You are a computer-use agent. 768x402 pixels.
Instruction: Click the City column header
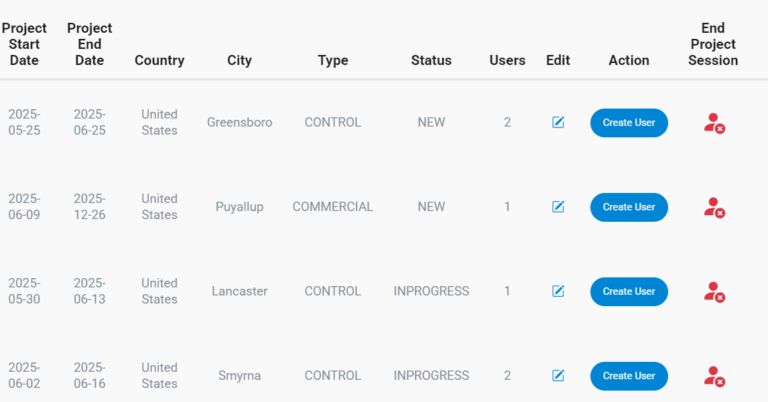[x=239, y=60]
